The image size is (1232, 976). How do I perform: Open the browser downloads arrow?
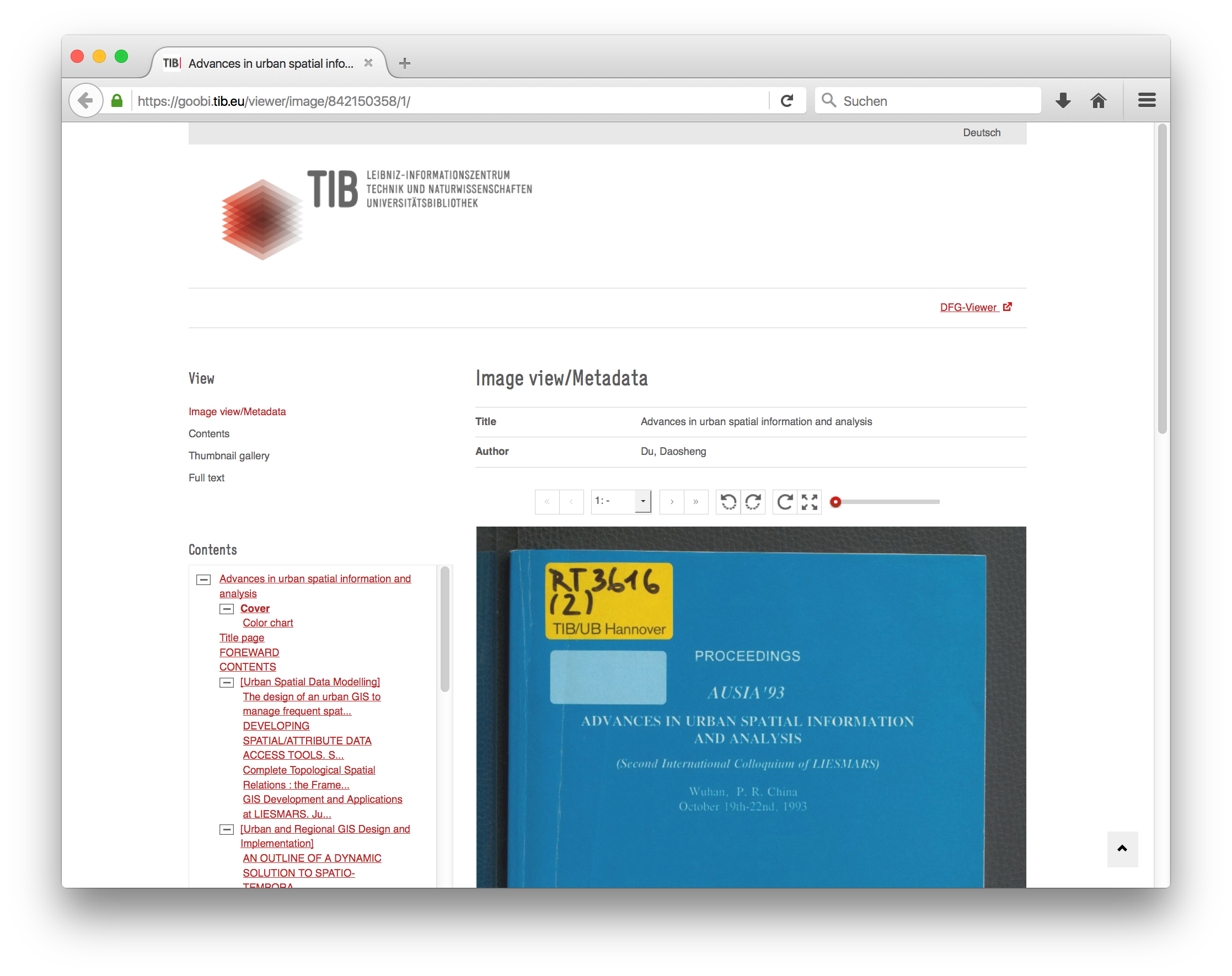pos(1063,100)
